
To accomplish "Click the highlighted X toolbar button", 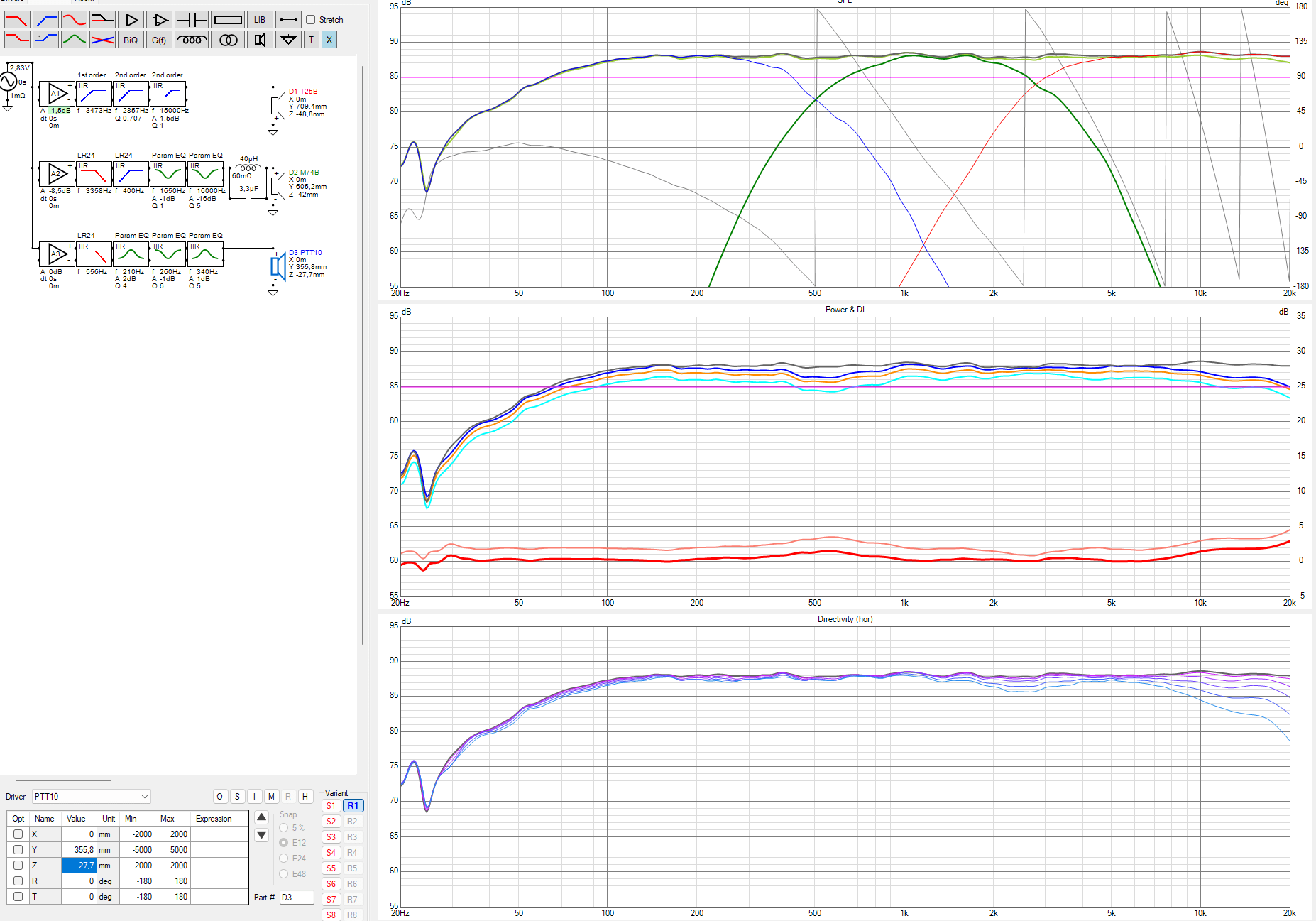I will coord(329,40).
